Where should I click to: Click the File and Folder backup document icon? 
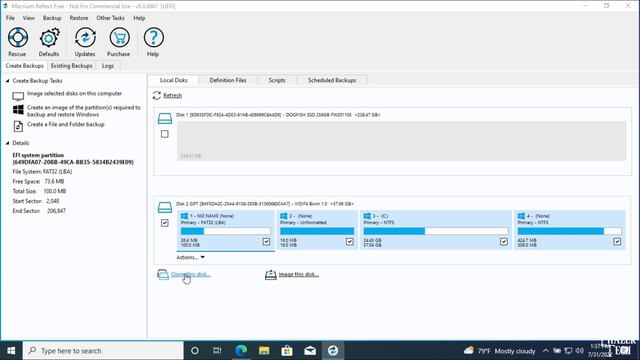(18, 127)
